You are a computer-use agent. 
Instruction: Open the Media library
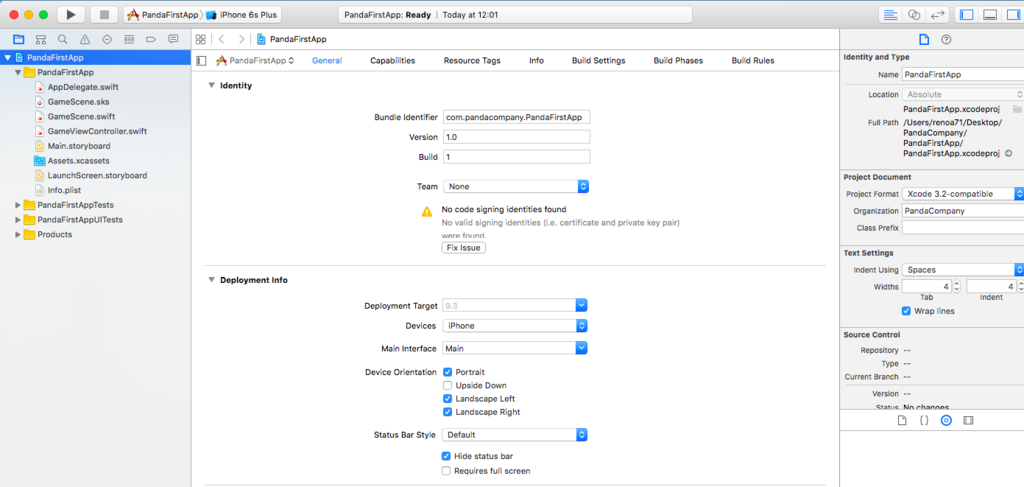coord(968,421)
